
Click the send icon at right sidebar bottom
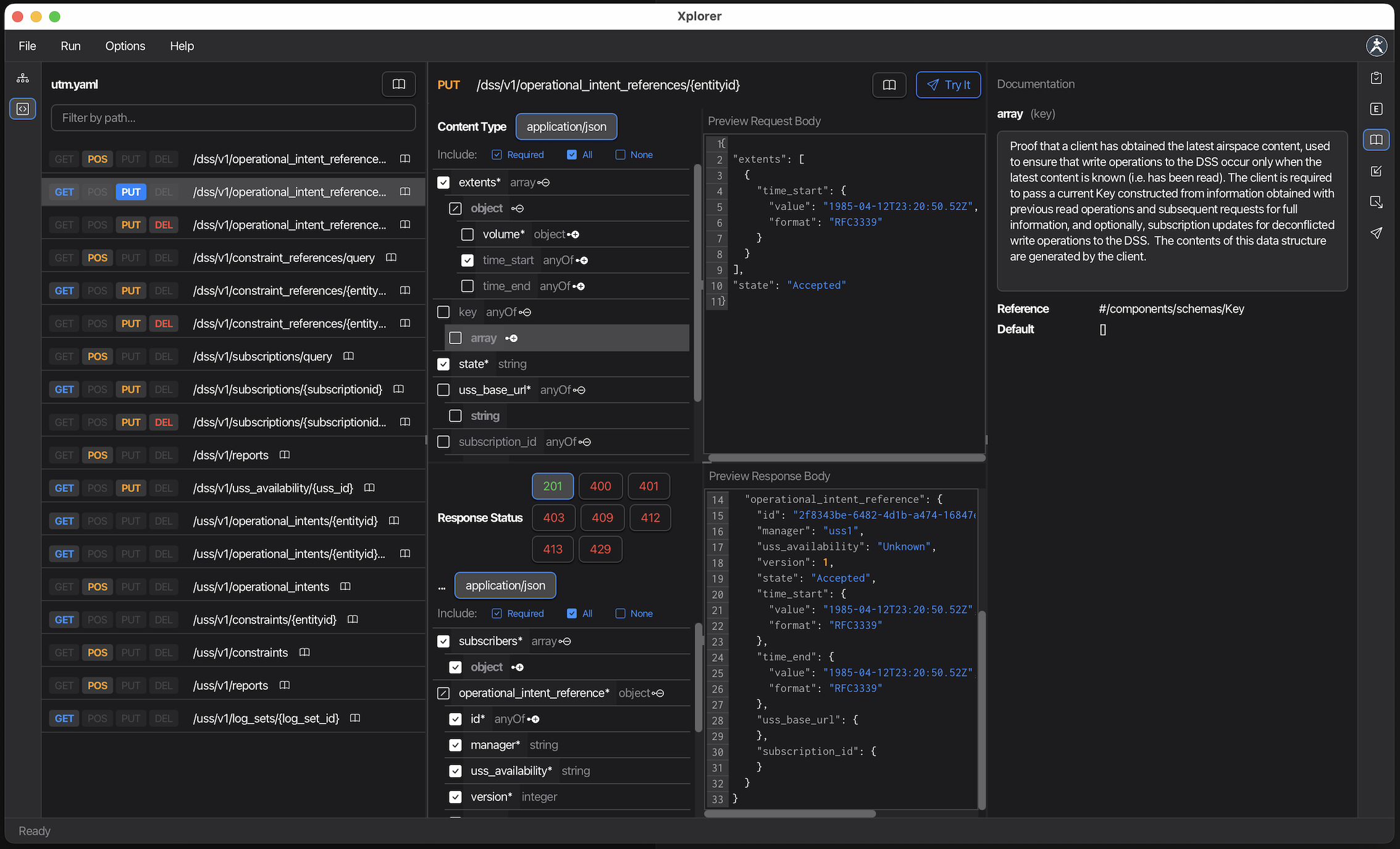pyautogui.click(x=1376, y=233)
